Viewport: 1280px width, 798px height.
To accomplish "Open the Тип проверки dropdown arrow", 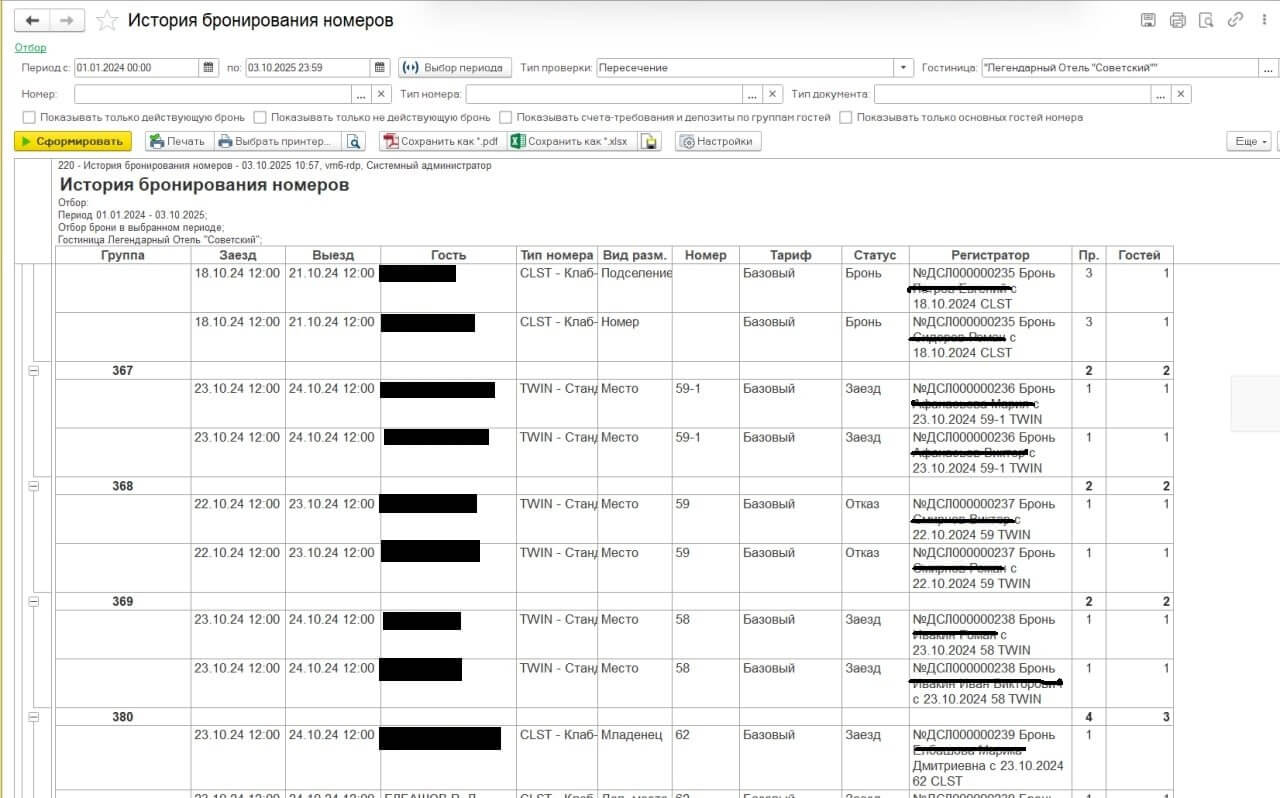I will [x=904, y=68].
